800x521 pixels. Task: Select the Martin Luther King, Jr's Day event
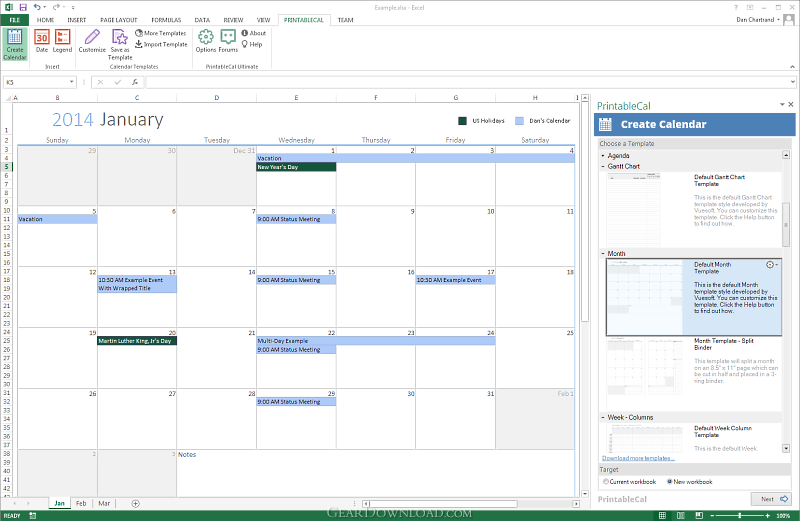137,341
